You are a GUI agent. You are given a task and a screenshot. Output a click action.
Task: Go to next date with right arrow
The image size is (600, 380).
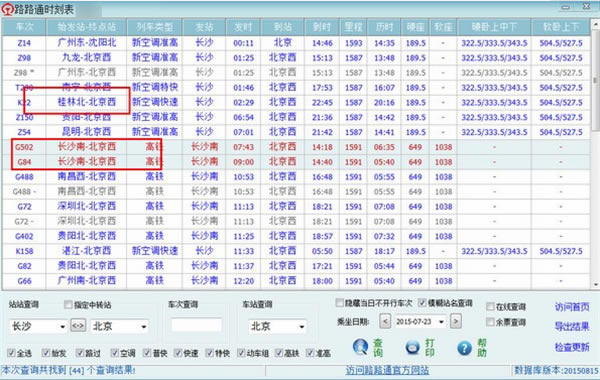(x=455, y=321)
